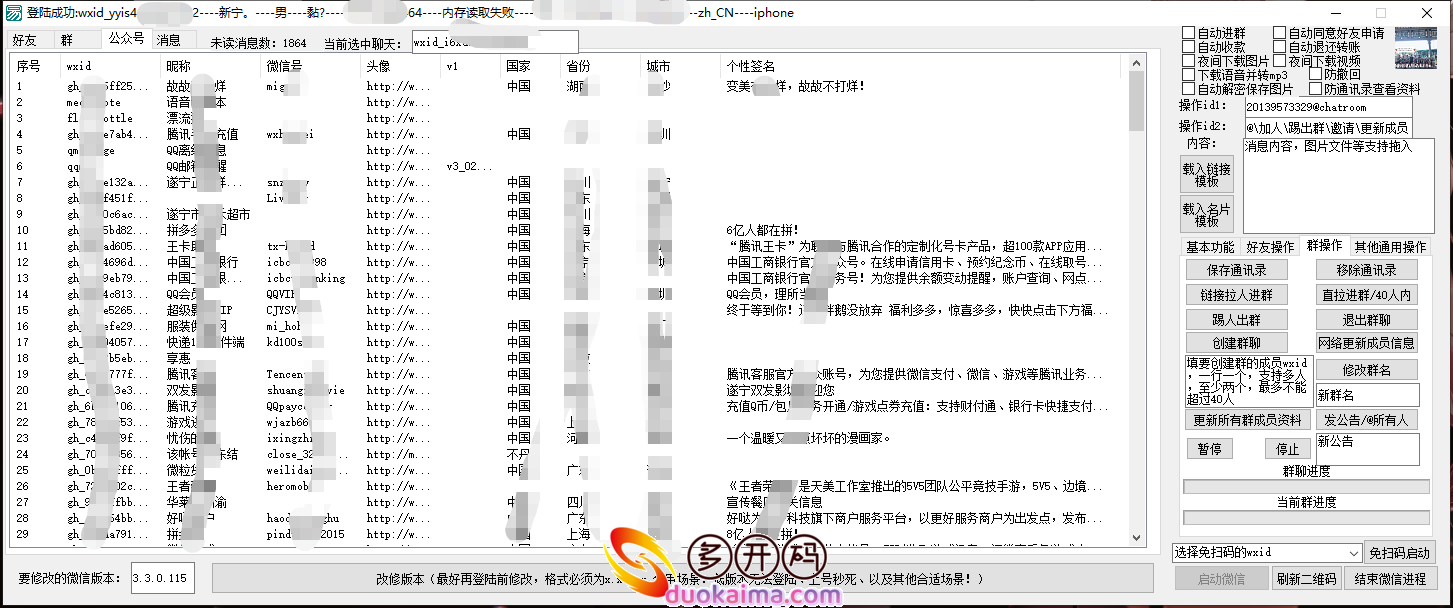Switch to the 好友 tab

coord(24,41)
